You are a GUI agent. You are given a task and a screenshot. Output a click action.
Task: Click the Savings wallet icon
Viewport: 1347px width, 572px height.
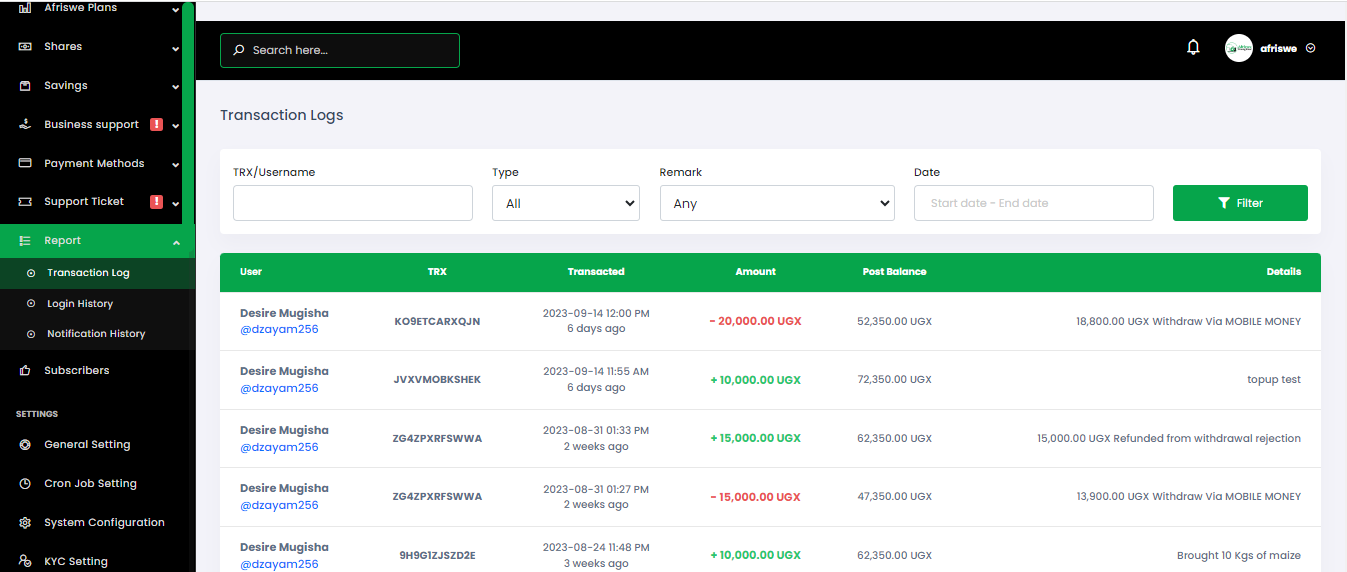coord(25,86)
